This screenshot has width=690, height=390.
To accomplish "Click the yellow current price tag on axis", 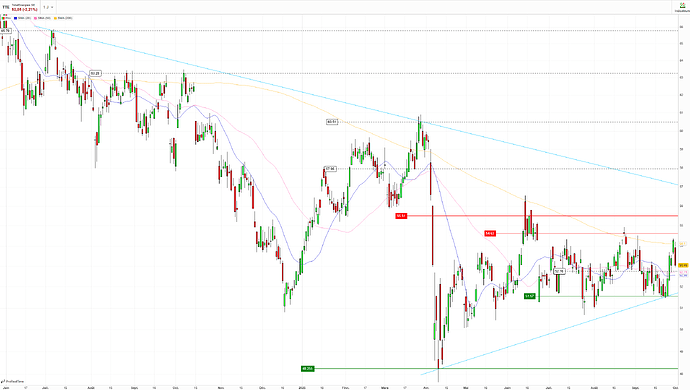I will [683, 265].
